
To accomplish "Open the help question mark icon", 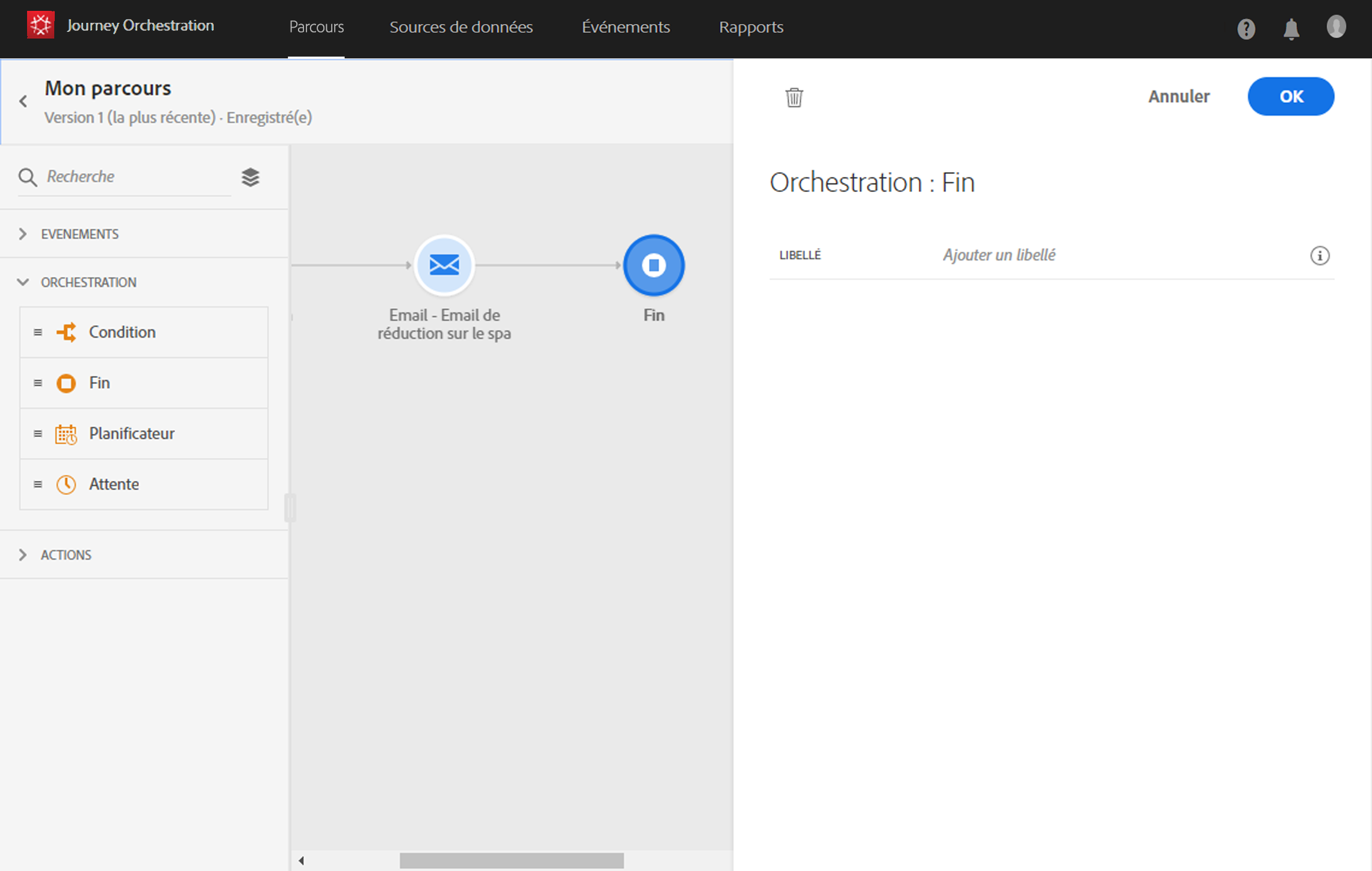I will [1246, 28].
